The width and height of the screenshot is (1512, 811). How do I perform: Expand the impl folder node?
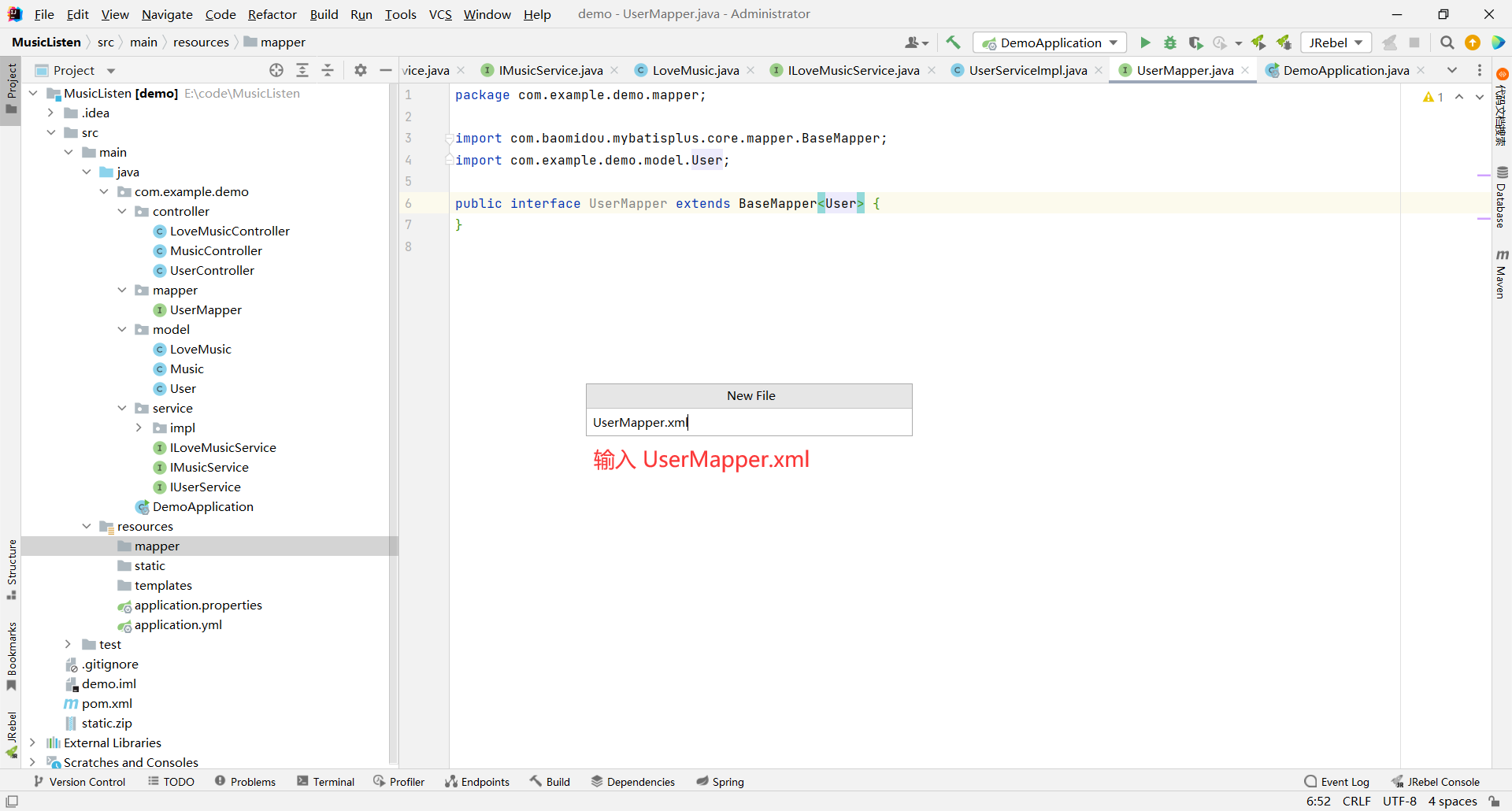tap(139, 428)
